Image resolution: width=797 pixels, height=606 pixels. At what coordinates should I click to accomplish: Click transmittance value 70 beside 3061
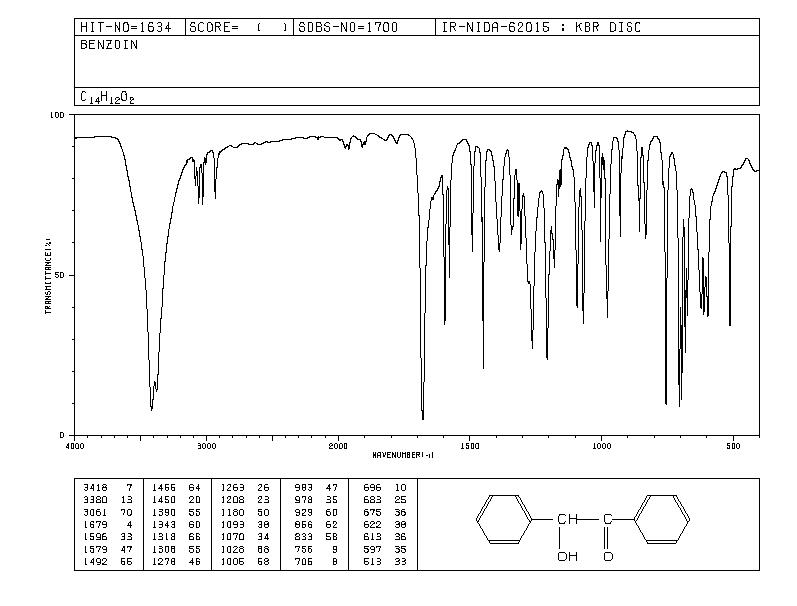(127, 512)
